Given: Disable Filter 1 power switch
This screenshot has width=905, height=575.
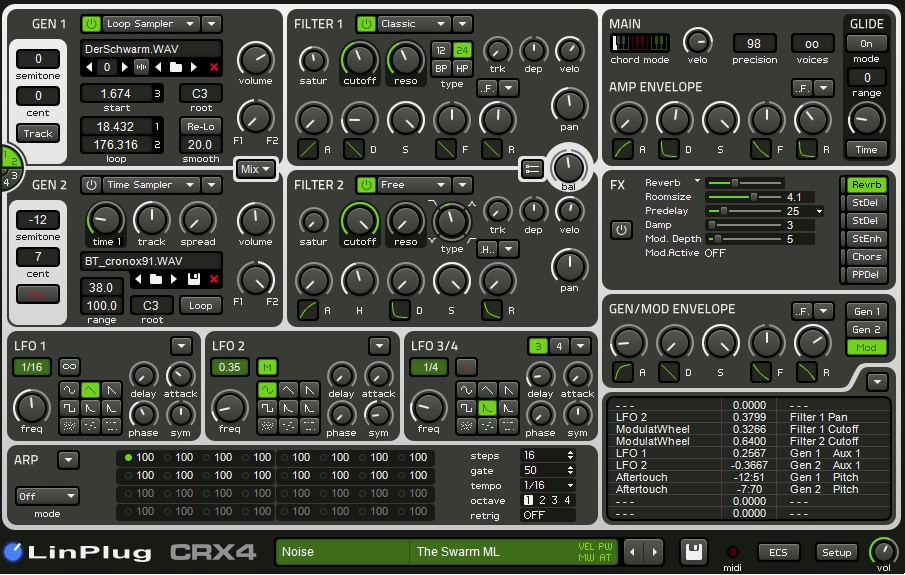Looking at the screenshot, I should click(366, 24).
